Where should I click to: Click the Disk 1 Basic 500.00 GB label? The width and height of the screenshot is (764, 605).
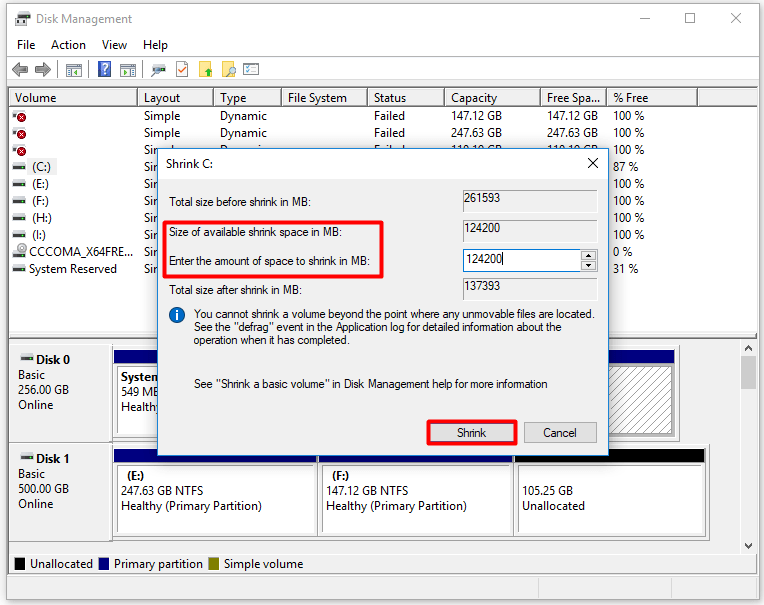coord(60,492)
